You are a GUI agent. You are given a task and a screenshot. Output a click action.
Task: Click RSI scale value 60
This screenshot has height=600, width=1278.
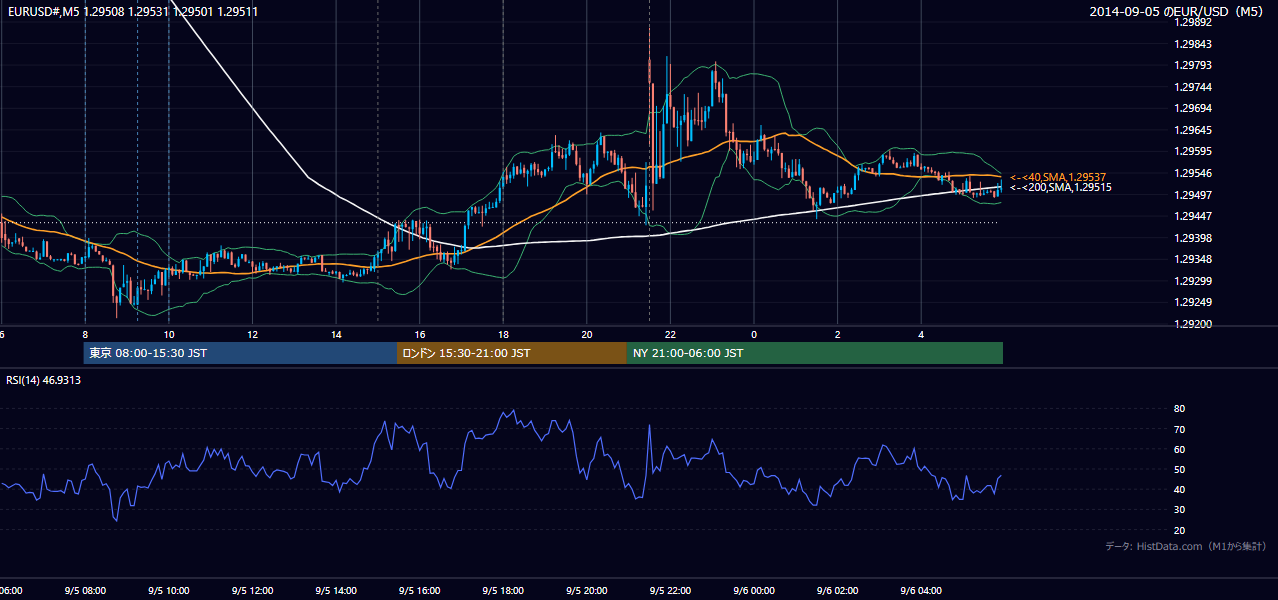1179,449
